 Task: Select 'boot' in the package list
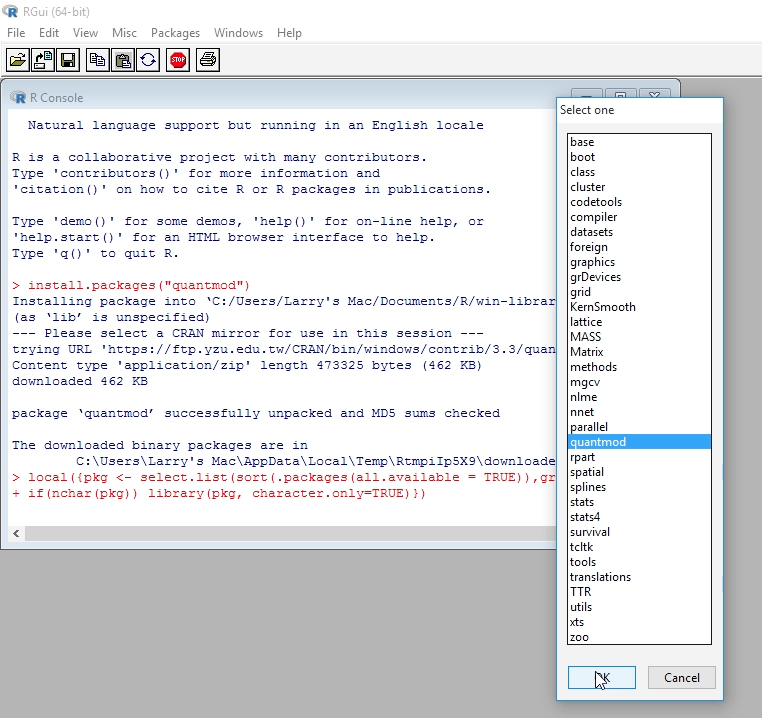(x=639, y=157)
